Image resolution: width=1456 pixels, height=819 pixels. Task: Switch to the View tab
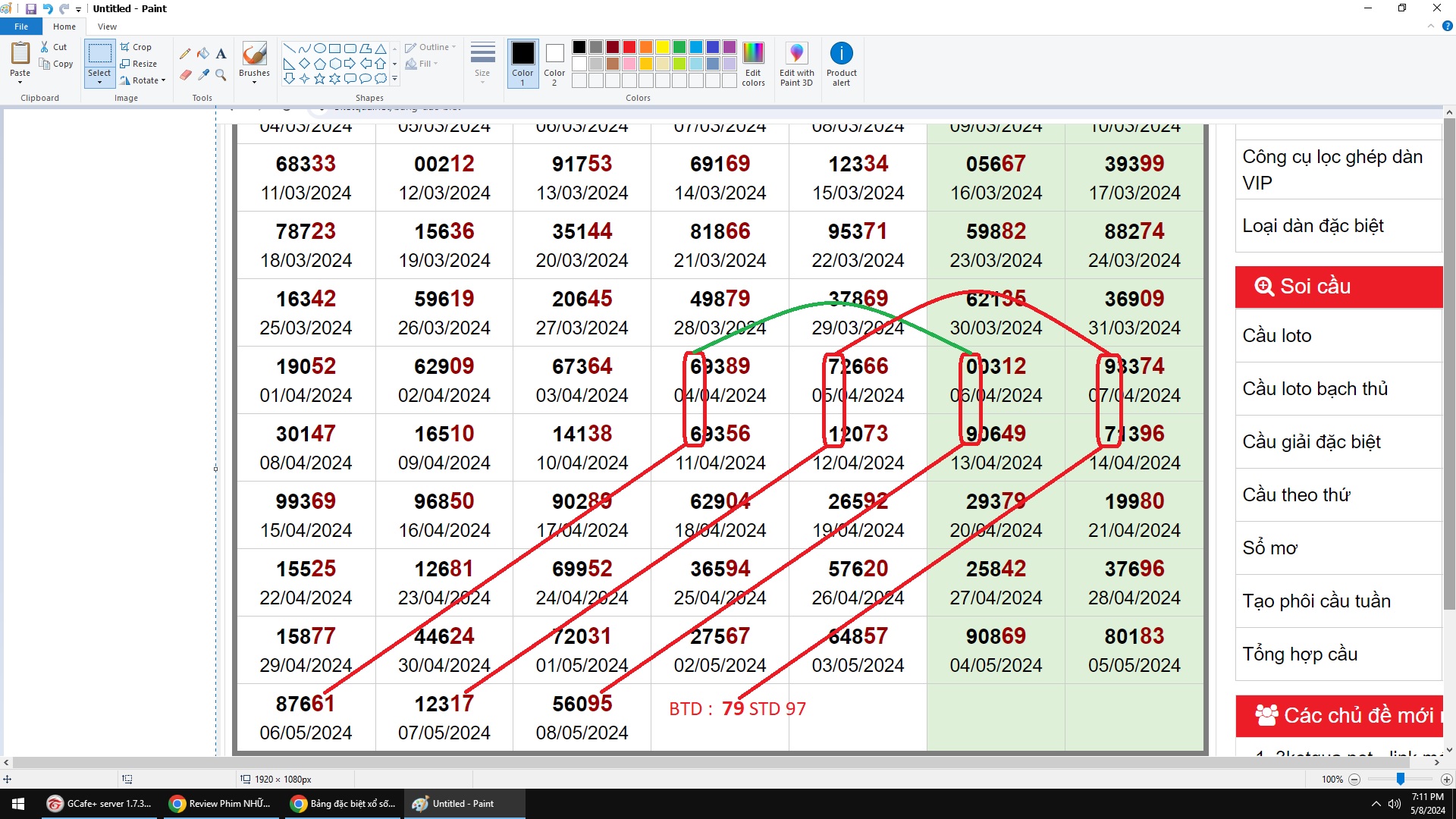coord(107,27)
